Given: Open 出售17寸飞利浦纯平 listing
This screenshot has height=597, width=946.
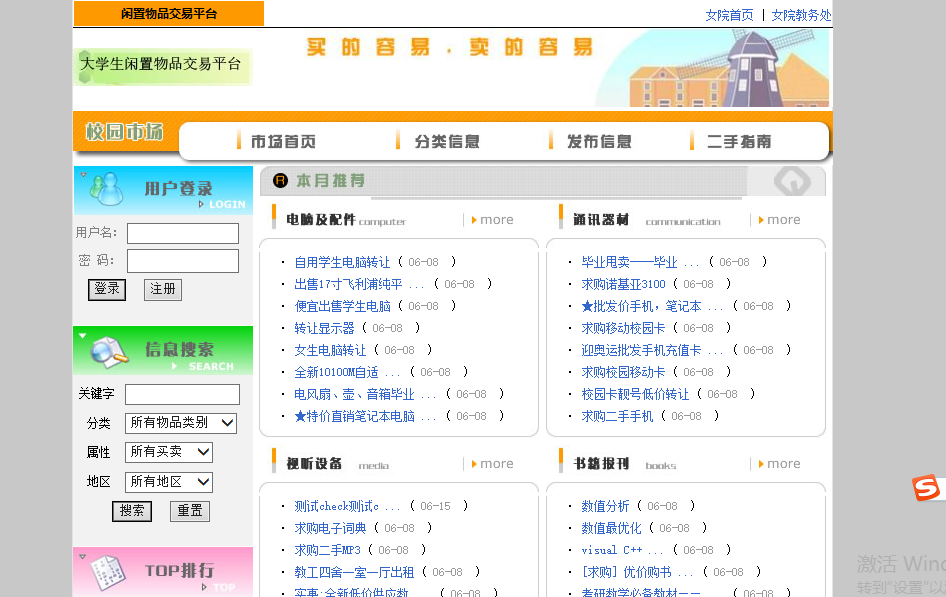Looking at the screenshot, I should click(360, 284).
